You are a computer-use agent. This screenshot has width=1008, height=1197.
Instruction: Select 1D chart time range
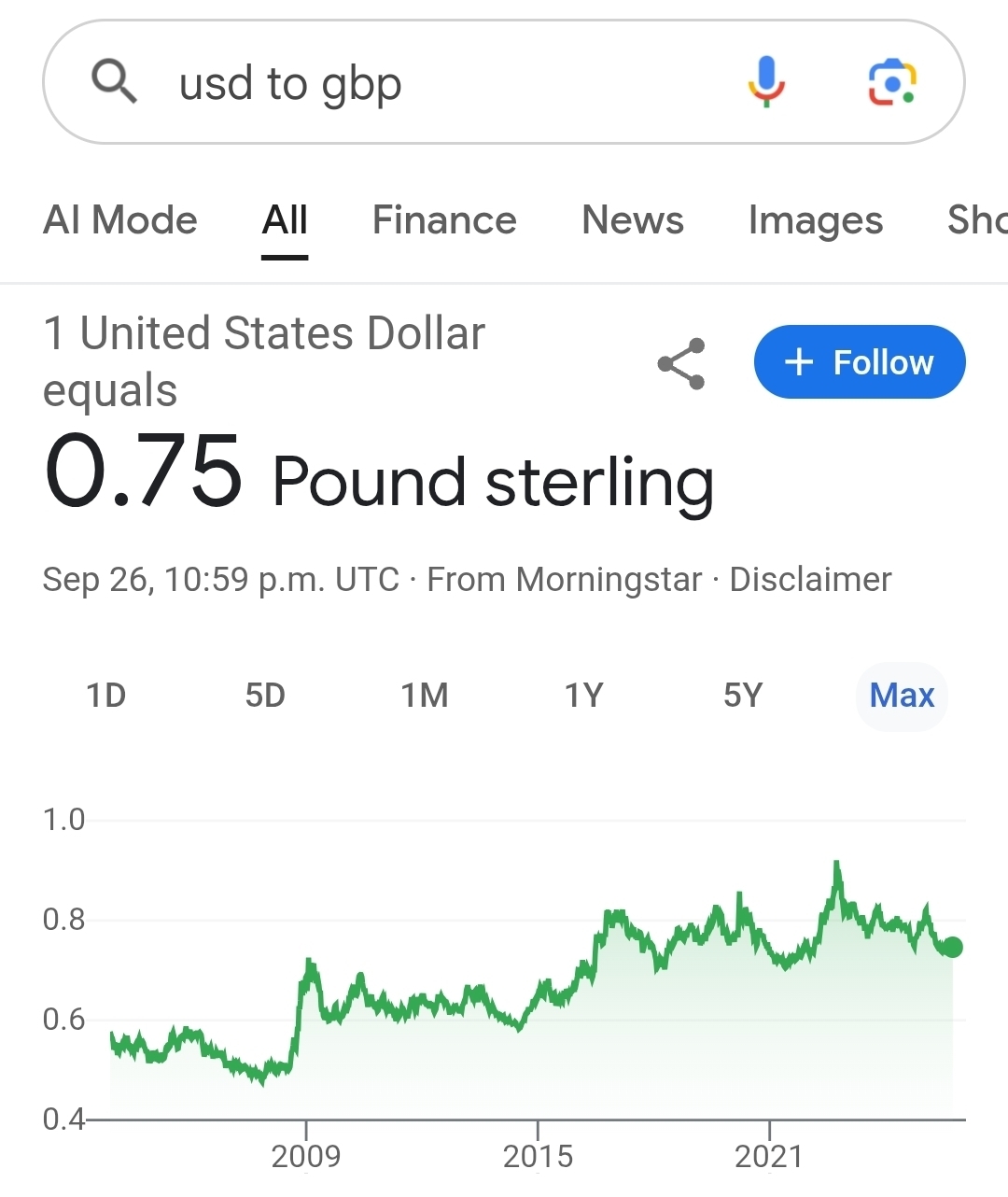105,696
